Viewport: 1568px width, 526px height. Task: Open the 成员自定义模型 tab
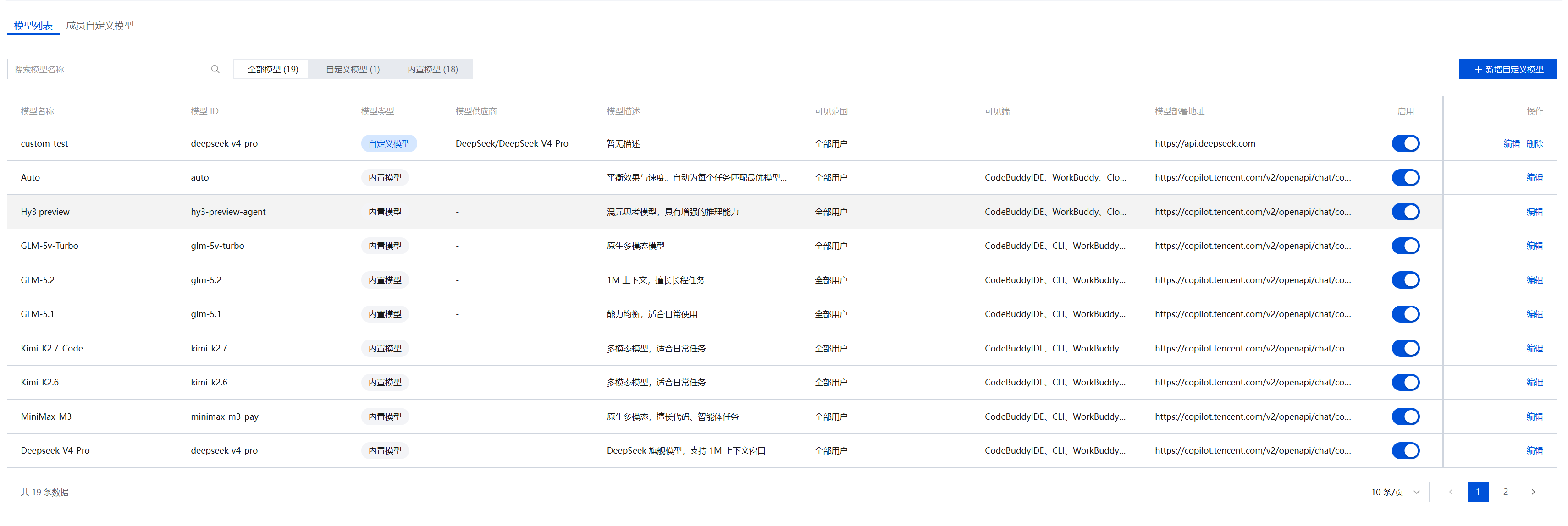click(x=100, y=26)
